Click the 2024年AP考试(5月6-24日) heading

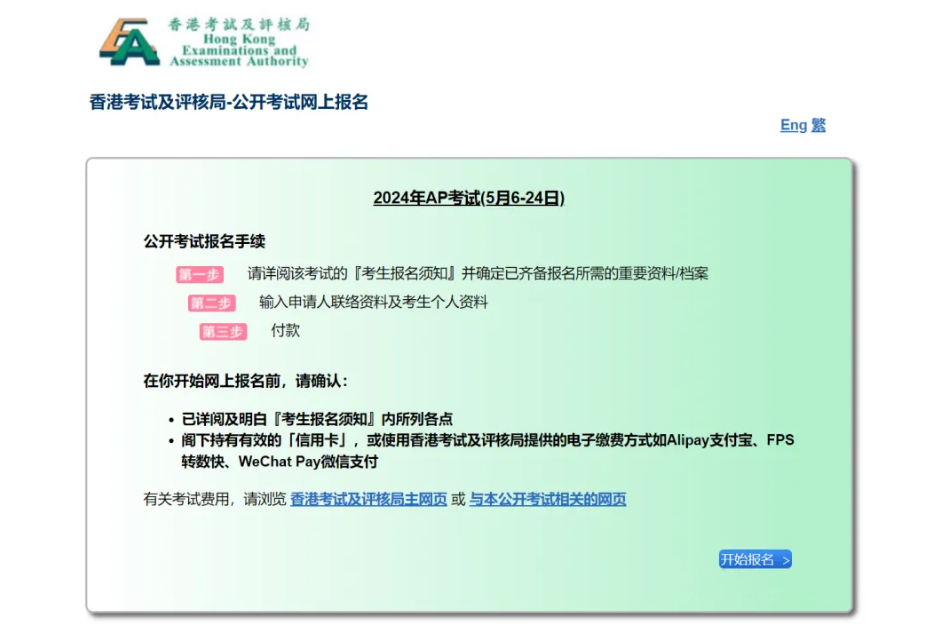(x=469, y=198)
